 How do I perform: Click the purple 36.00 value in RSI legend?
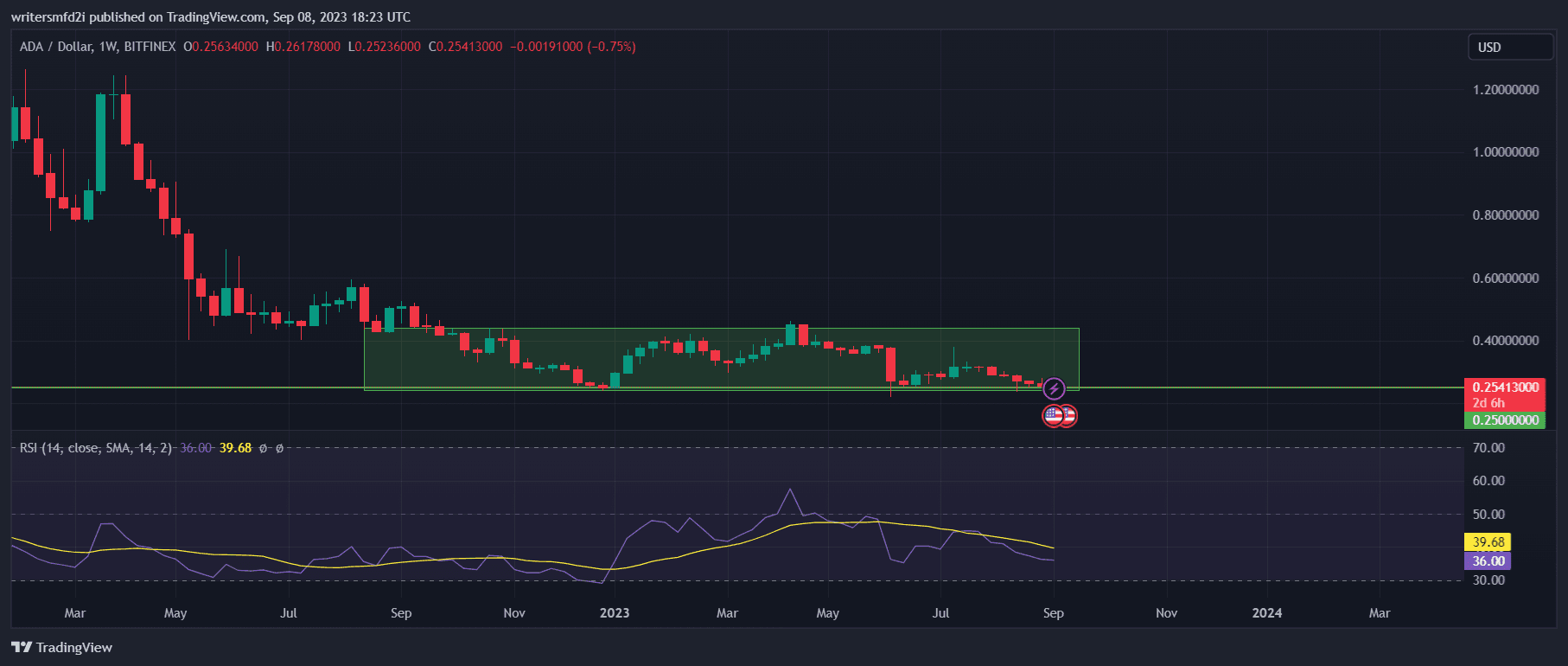[195, 448]
